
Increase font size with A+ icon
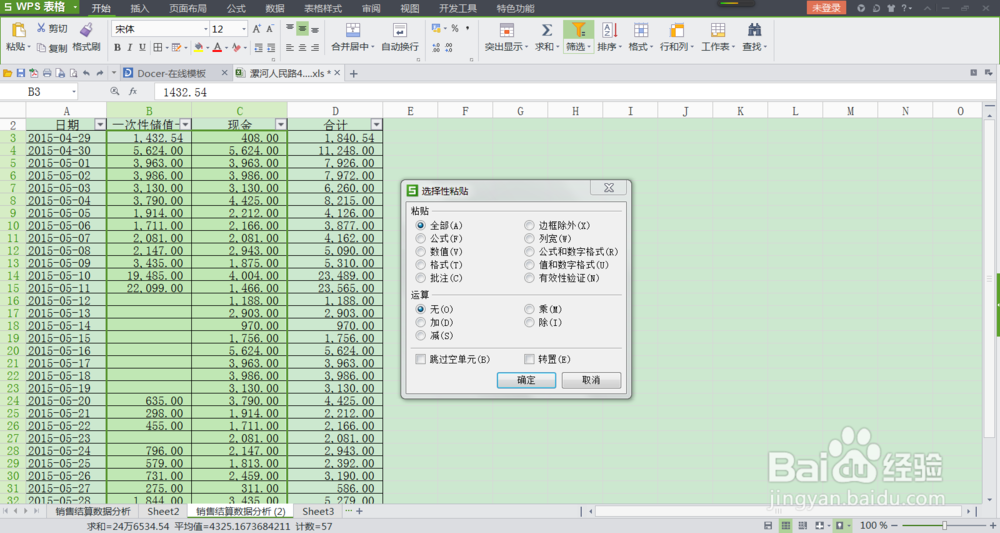pyautogui.click(x=256, y=29)
